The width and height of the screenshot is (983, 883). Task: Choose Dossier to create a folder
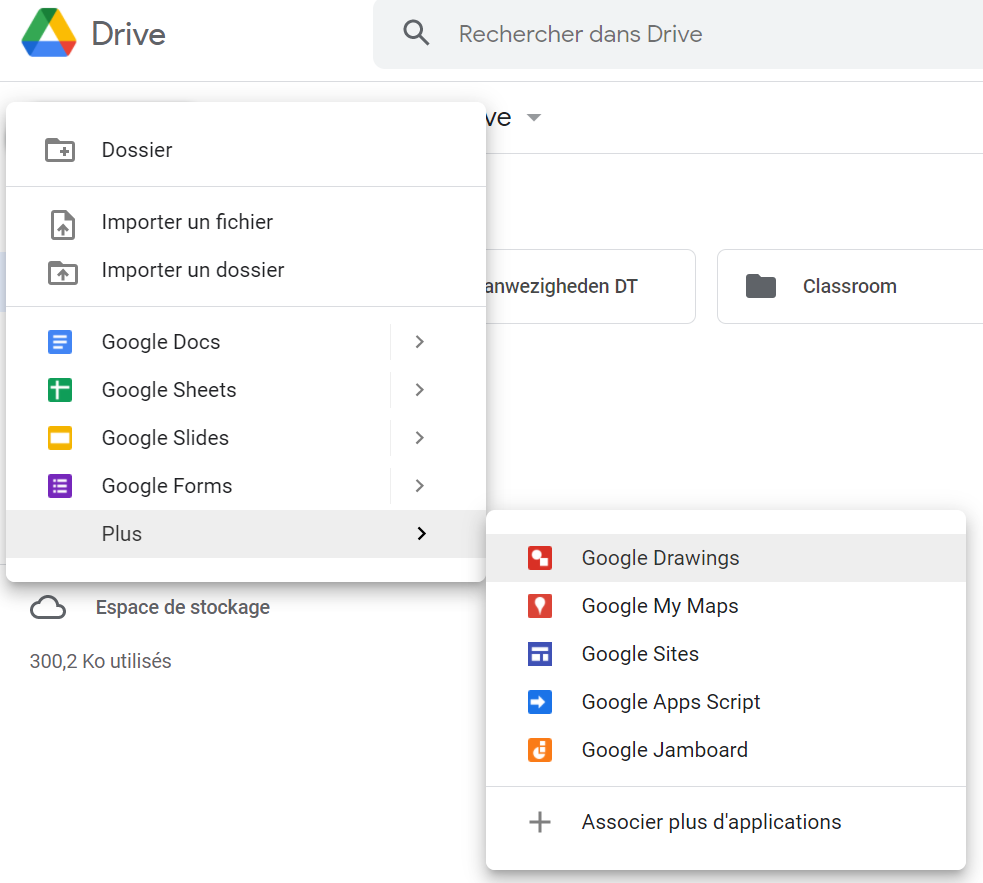coord(246,150)
